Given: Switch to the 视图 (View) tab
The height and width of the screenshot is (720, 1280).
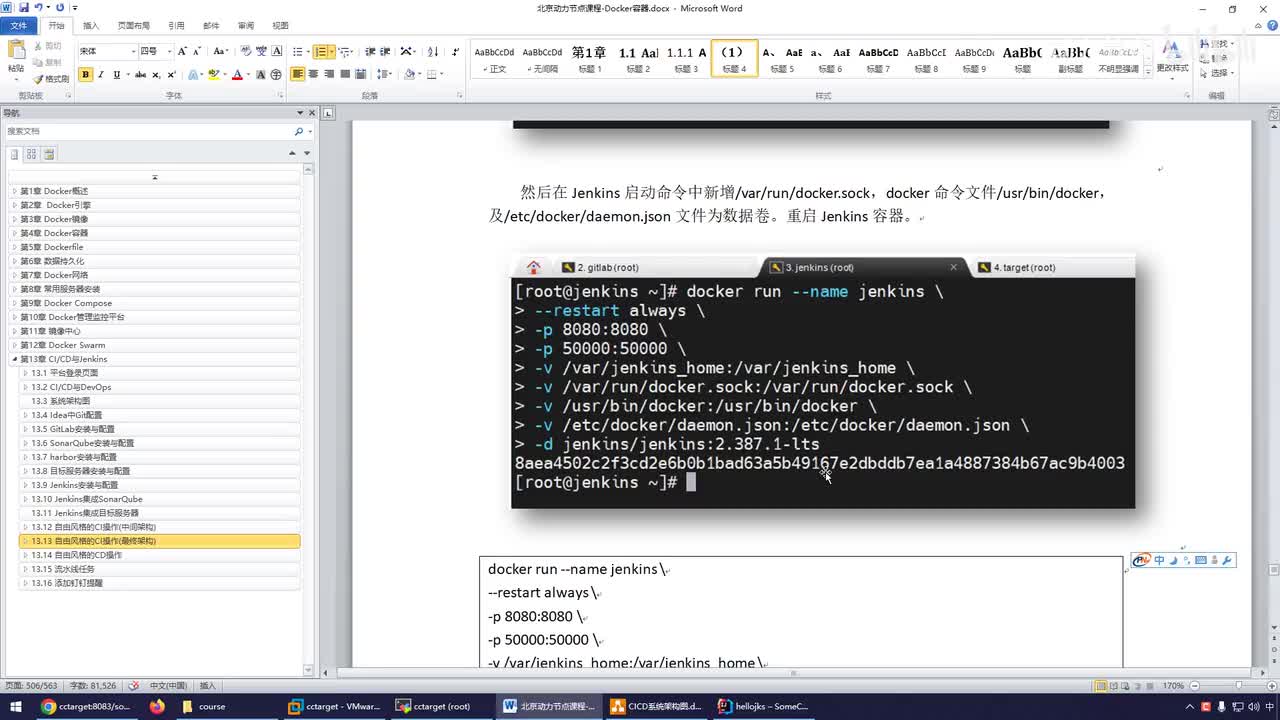Looking at the screenshot, I should (x=280, y=26).
